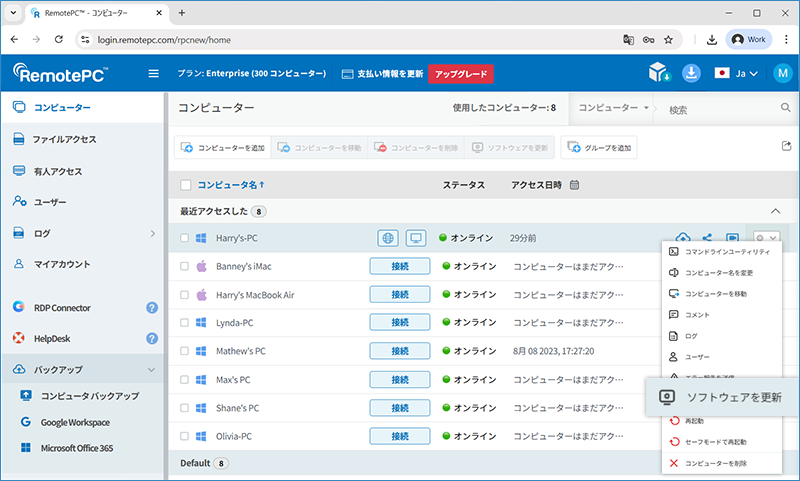Screen dimensions: 800x481
Task: Toggle the gear options dropdown for Harry's-PC
Action: coord(767,238)
